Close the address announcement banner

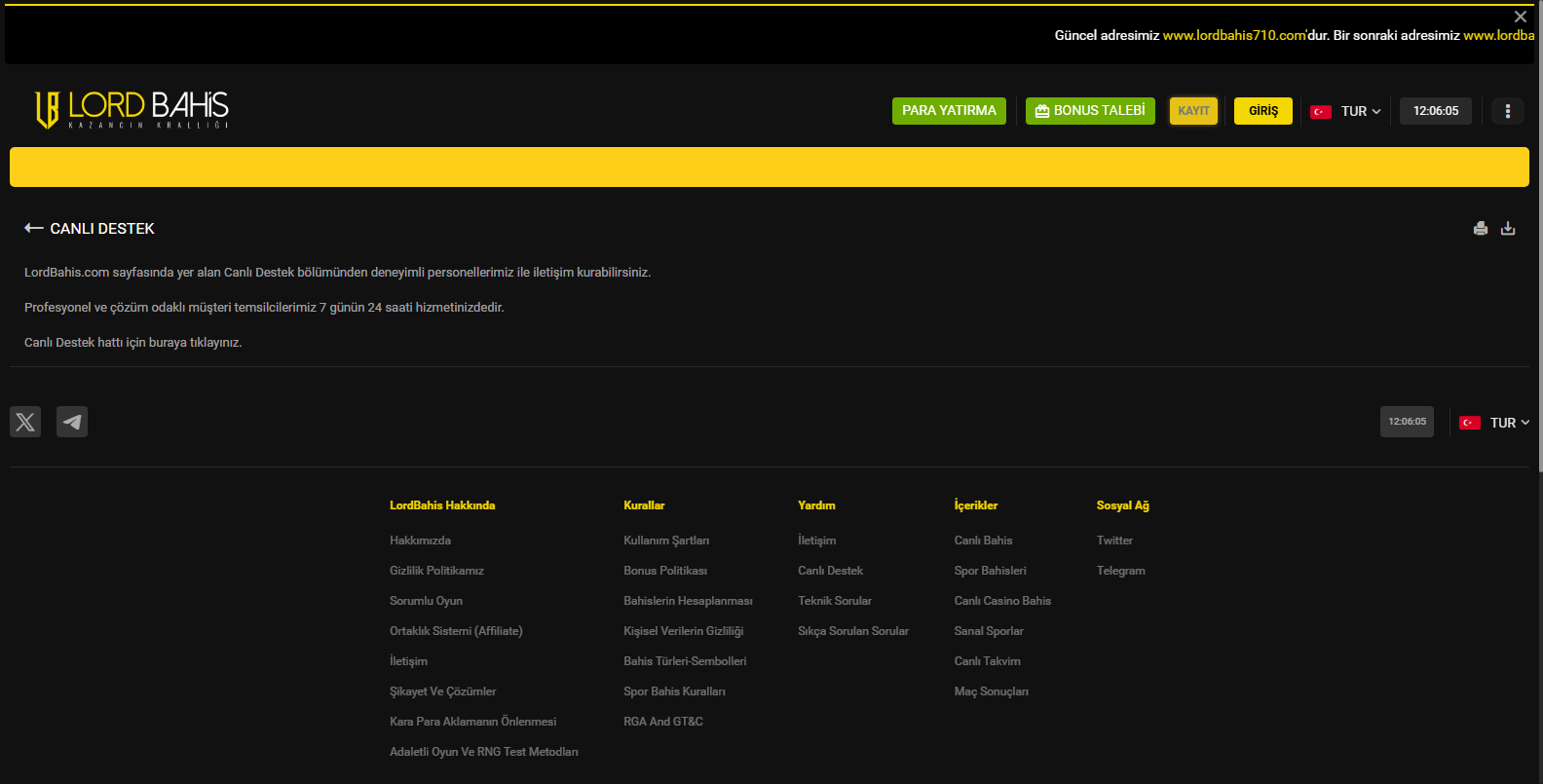point(1521,17)
